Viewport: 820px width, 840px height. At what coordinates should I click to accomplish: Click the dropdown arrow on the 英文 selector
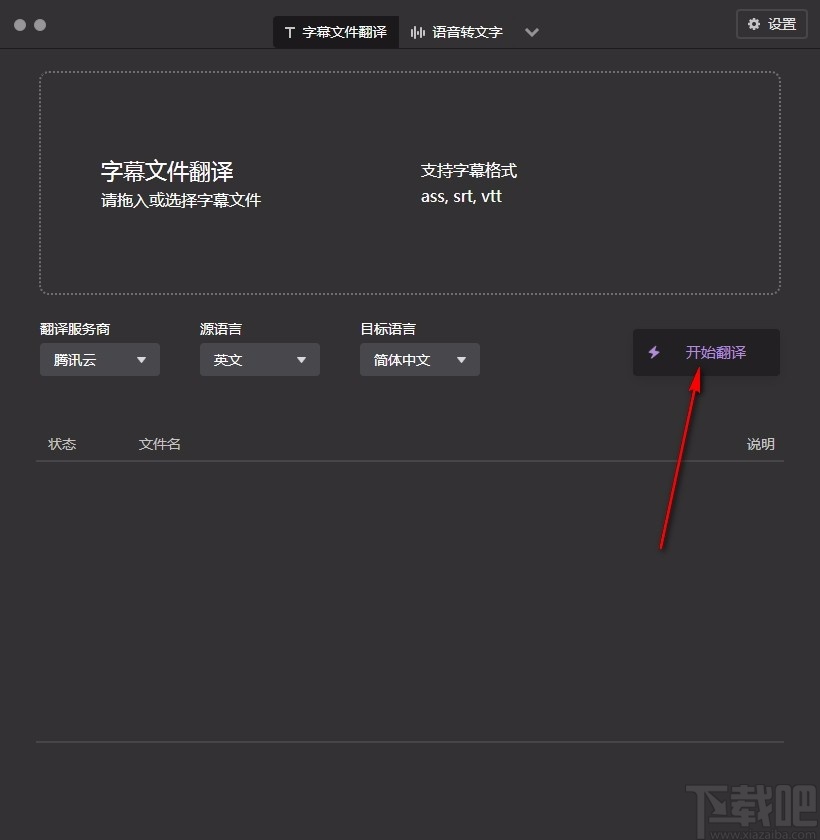click(300, 359)
